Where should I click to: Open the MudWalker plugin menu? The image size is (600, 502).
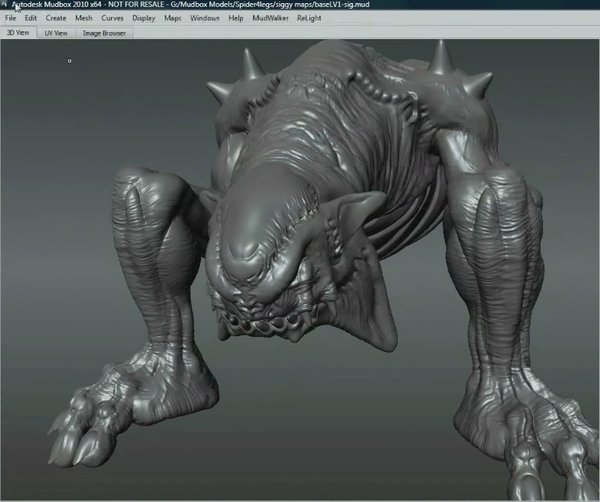[269, 18]
